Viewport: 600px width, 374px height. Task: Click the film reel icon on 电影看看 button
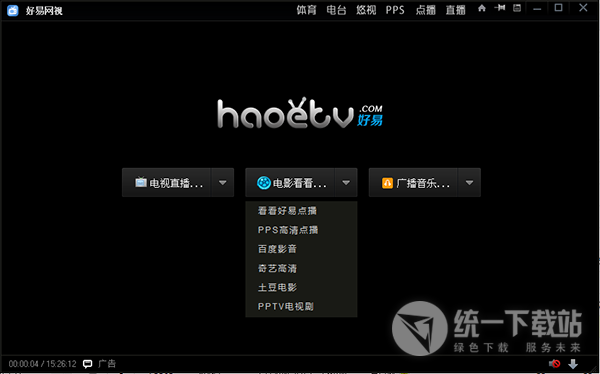264,183
